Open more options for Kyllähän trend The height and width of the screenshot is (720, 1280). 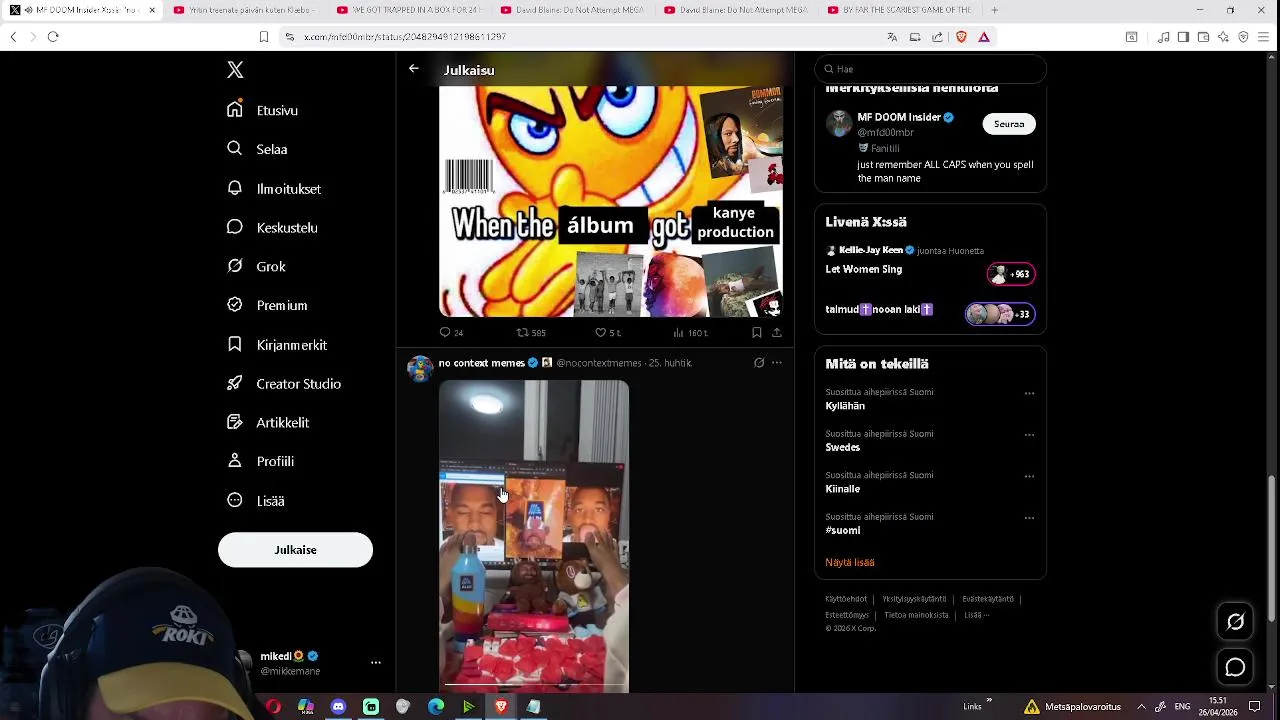pos(1029,394)
